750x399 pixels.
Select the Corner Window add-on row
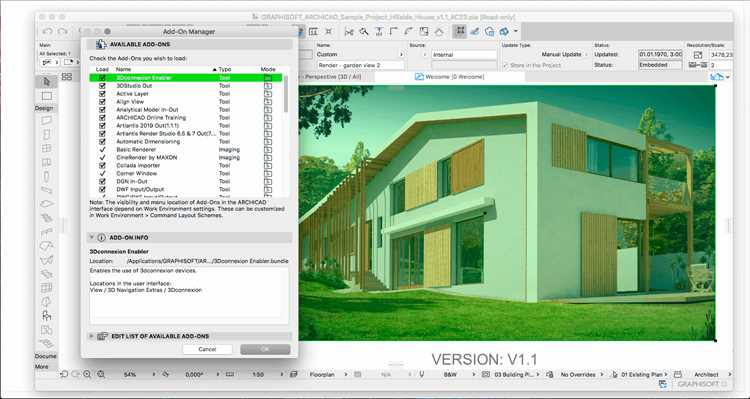(186, 173)
